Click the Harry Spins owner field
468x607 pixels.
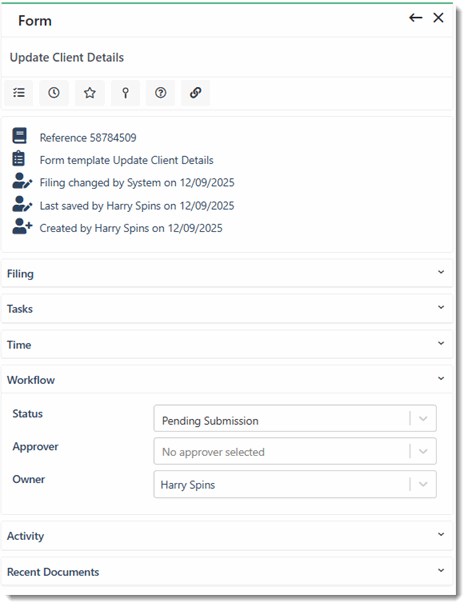pyautogui.click(x=295, y=484)
